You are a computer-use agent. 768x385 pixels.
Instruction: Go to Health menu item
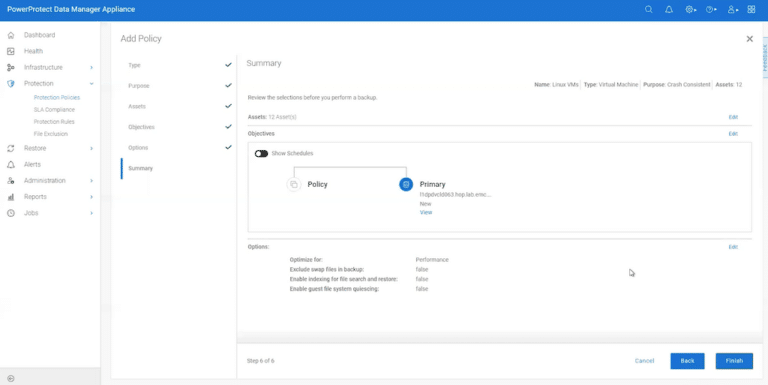33,51
